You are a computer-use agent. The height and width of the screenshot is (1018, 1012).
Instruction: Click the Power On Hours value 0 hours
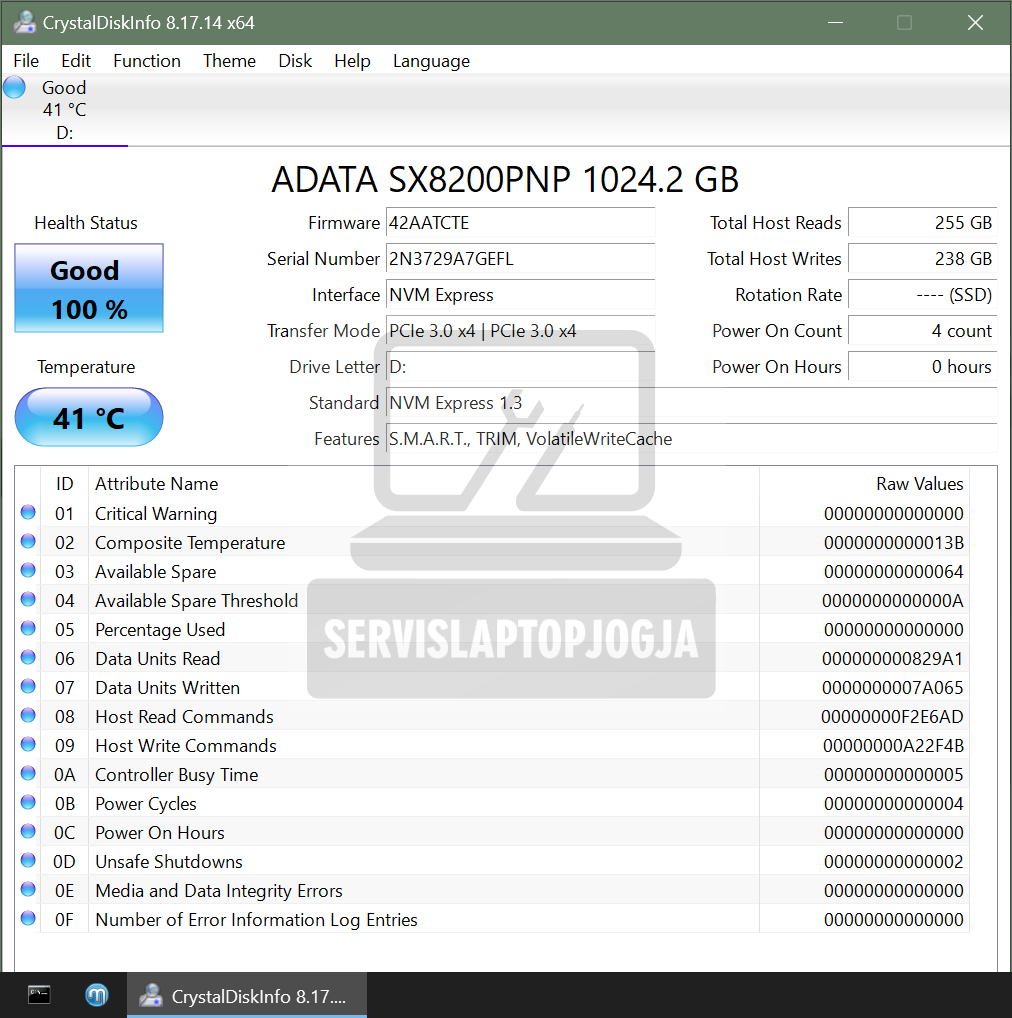[922, 367]
